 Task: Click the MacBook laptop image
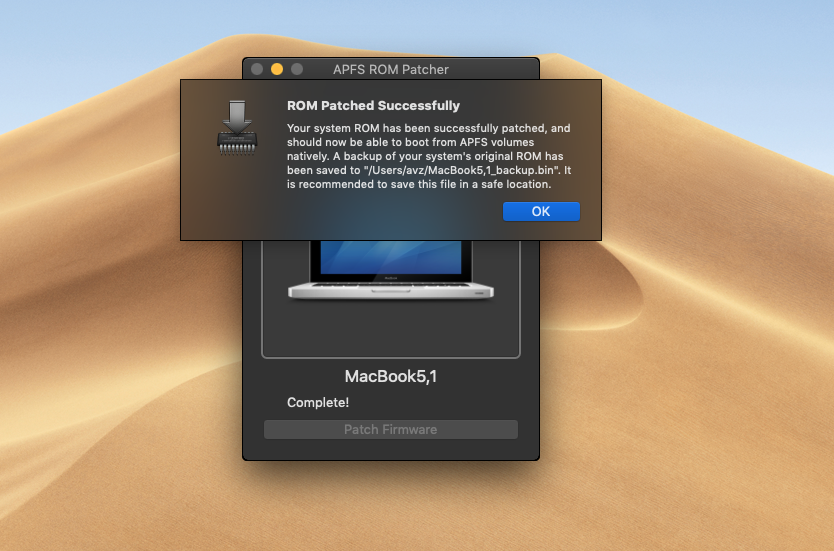tap(391, 270)
